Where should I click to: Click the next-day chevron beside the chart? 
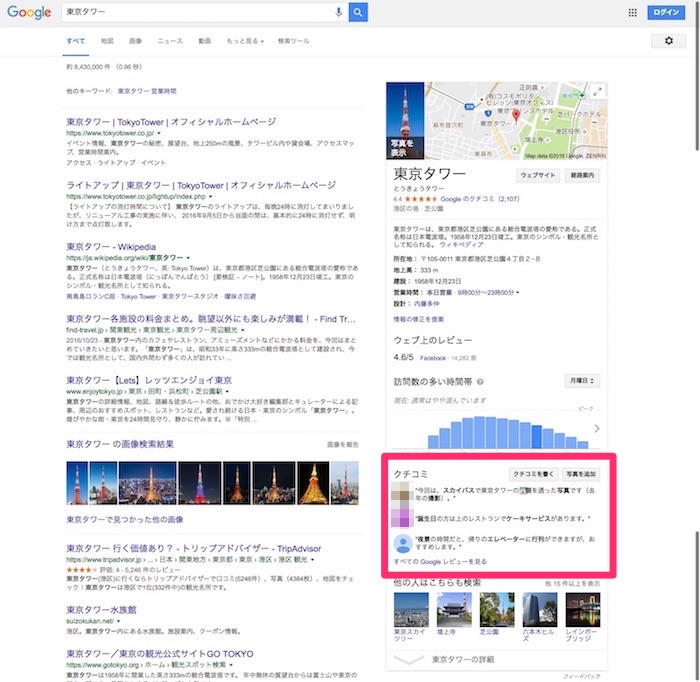click(x=597, y=428)
